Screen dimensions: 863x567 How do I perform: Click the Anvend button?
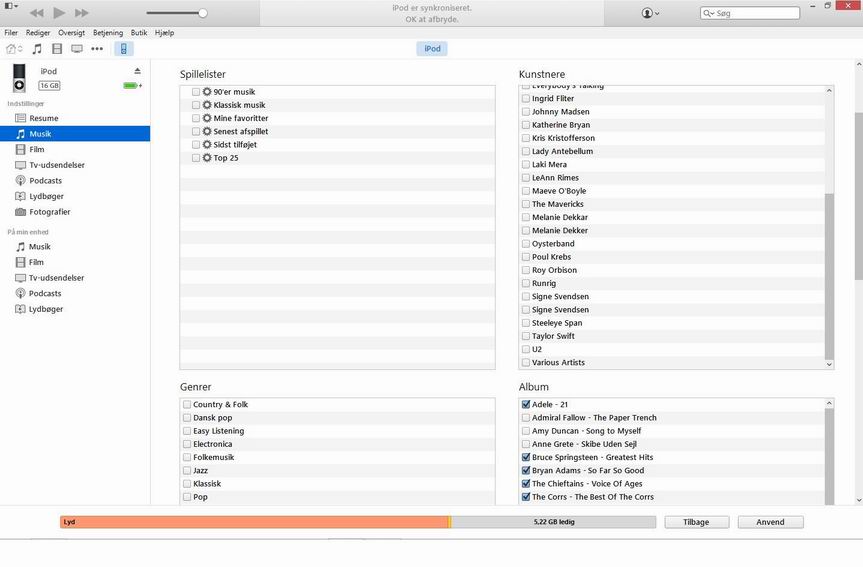[x=771, y=522]
